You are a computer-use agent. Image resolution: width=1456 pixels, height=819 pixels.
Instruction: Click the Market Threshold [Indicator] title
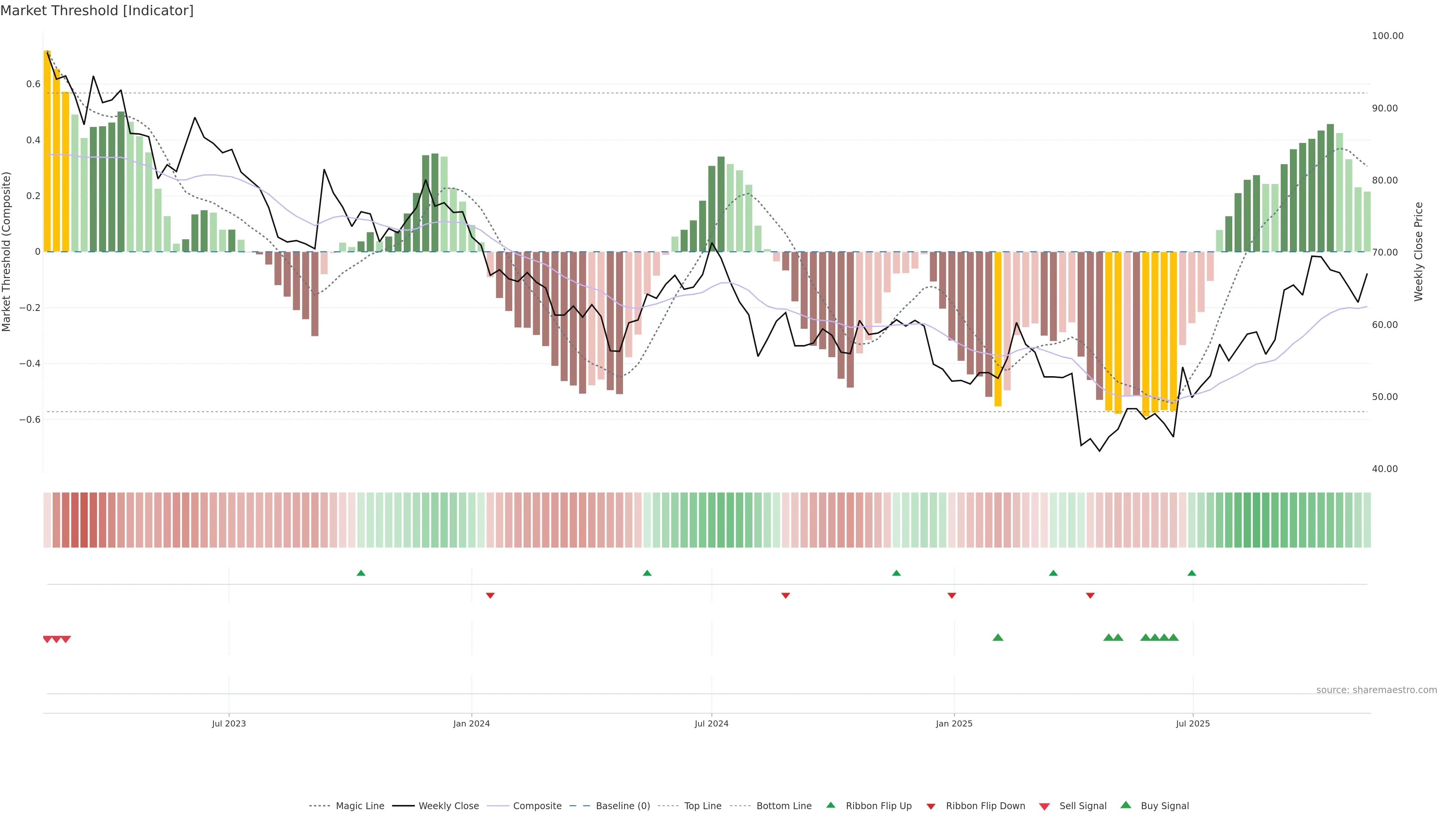[97, 11]
